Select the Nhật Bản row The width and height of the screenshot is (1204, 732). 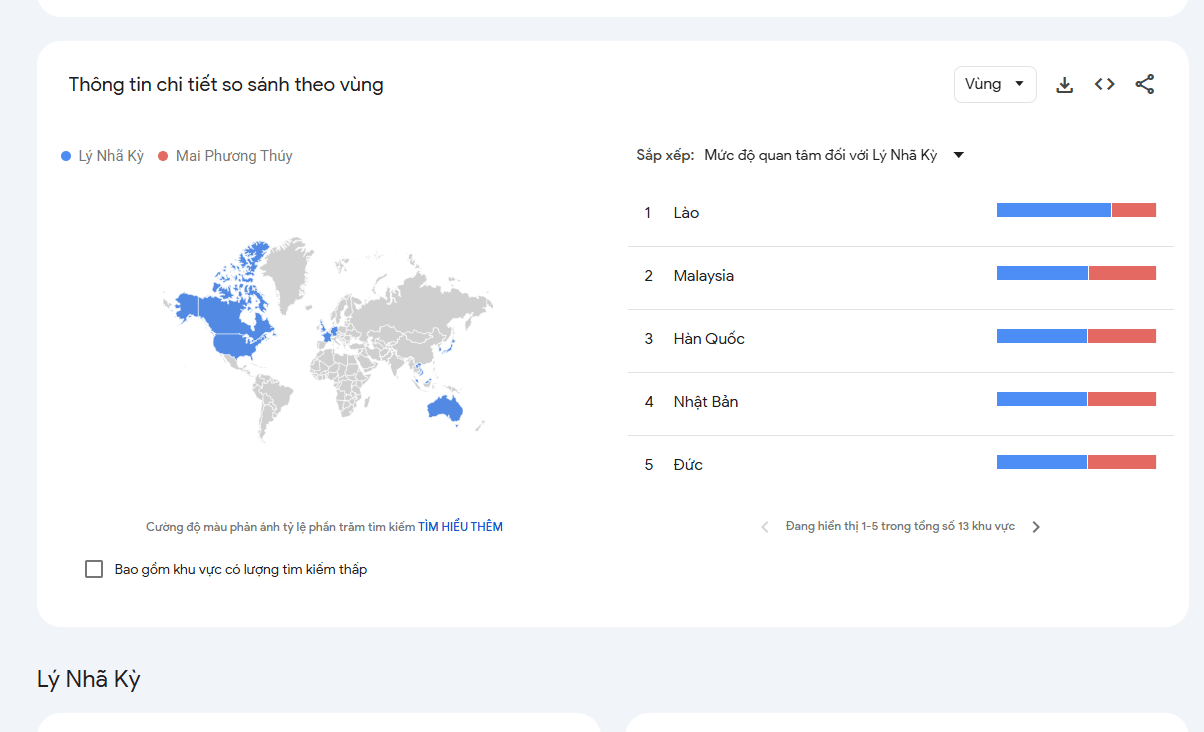point(900,402)
